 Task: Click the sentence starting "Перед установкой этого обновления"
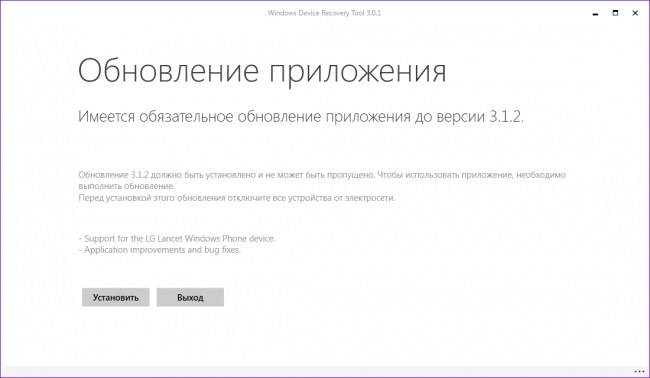(237, 198)
